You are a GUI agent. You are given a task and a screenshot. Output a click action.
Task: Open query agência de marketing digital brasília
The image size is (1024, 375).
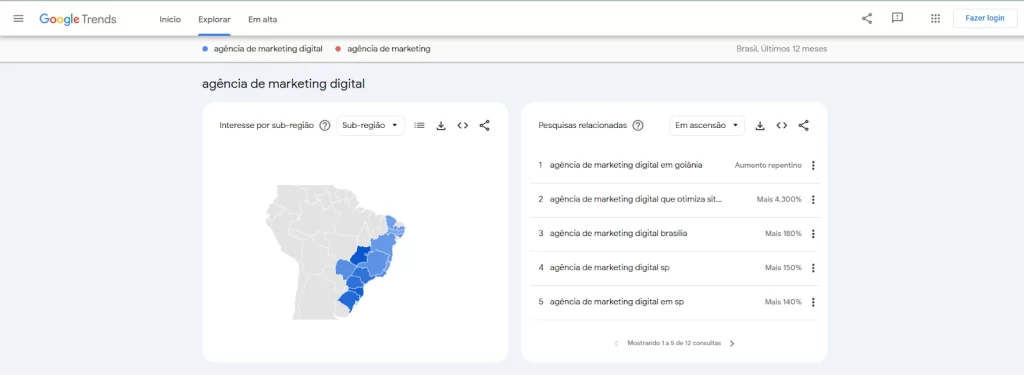click(x=618, y=233)
